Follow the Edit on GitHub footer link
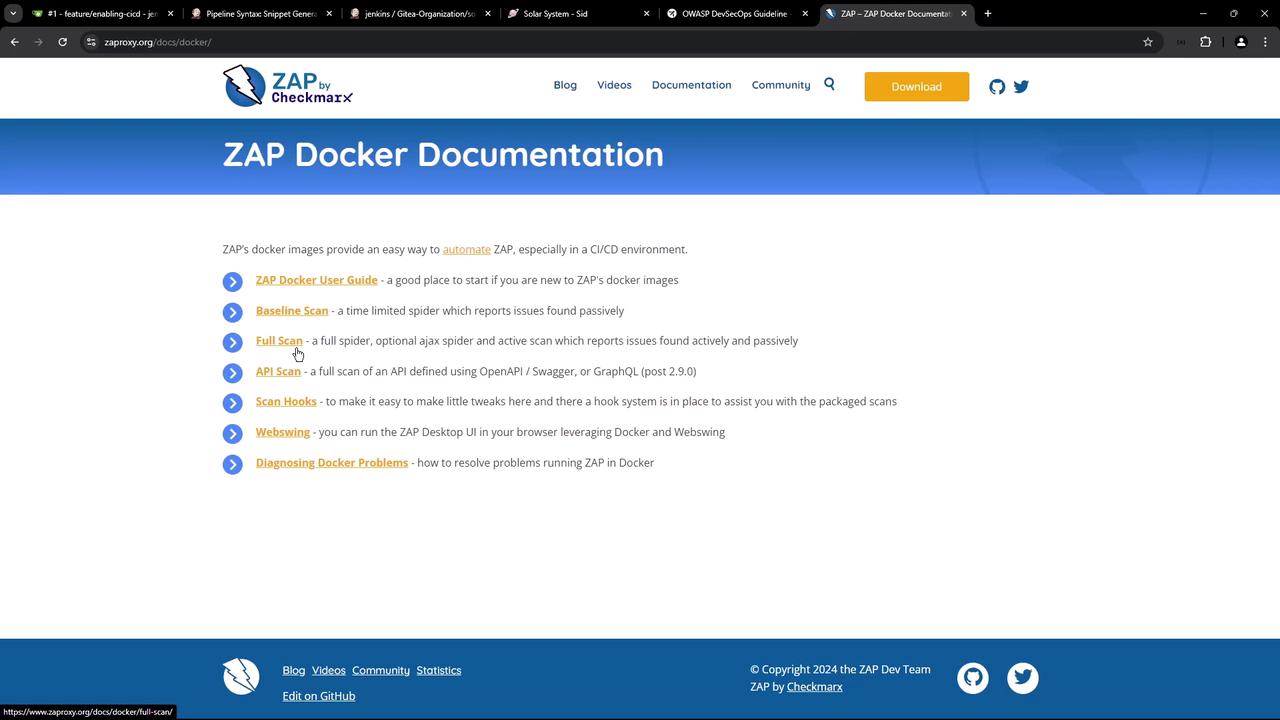This screenshot has height=720, width=1280. pyautogui.click(x=319, y=696)
